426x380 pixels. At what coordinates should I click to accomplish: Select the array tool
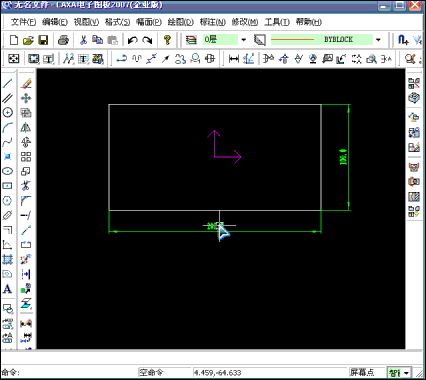26,157
